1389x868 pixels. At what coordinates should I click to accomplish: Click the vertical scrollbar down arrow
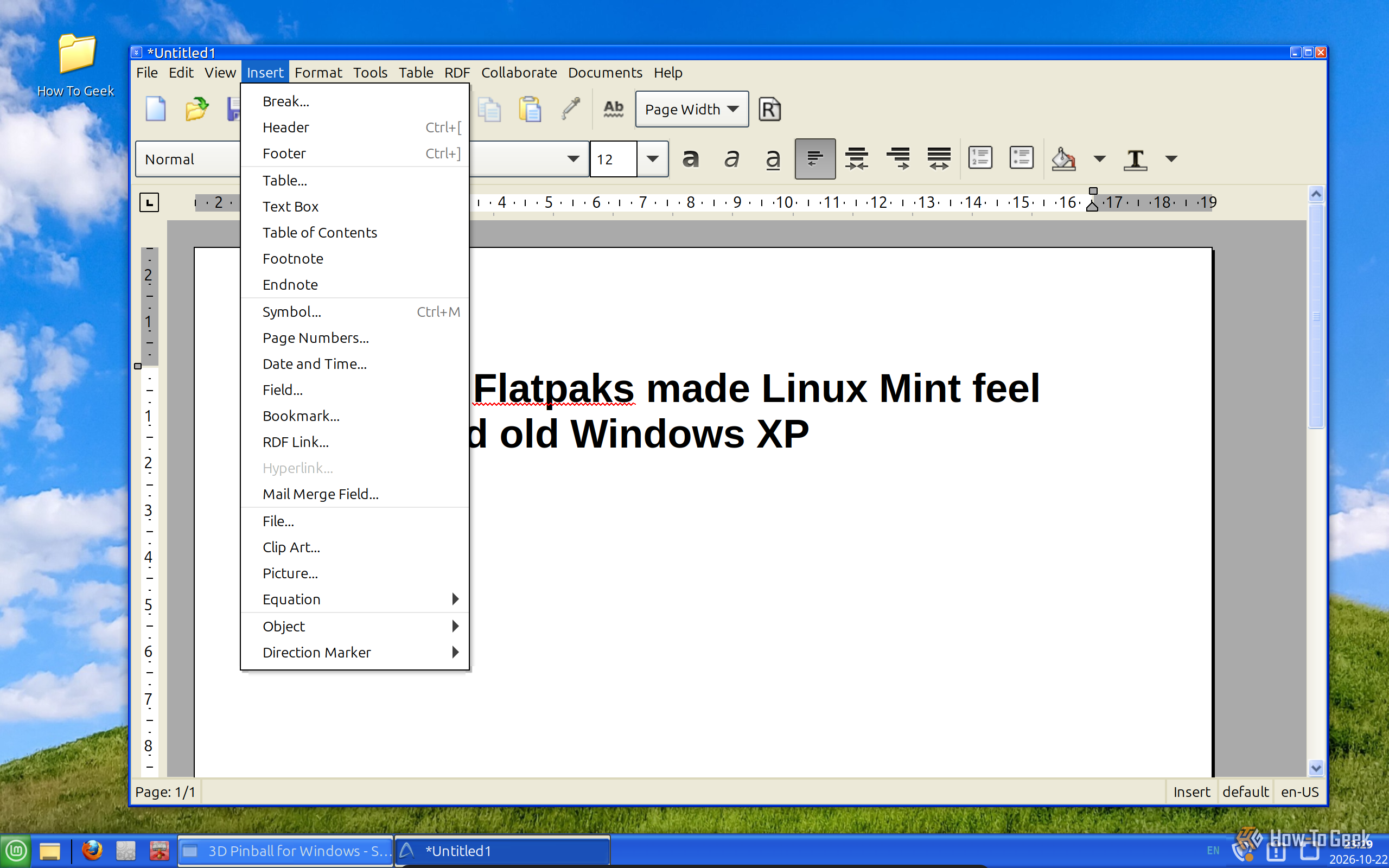[x=1316, y=768]
